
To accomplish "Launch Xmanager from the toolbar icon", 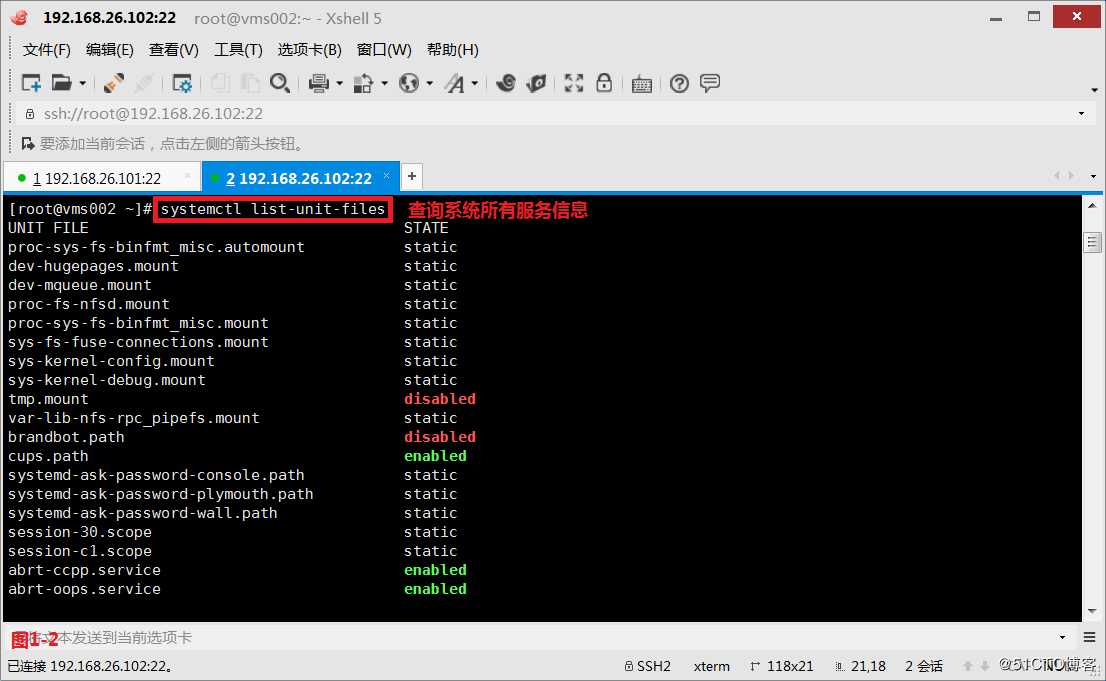I will coord(536,83).
